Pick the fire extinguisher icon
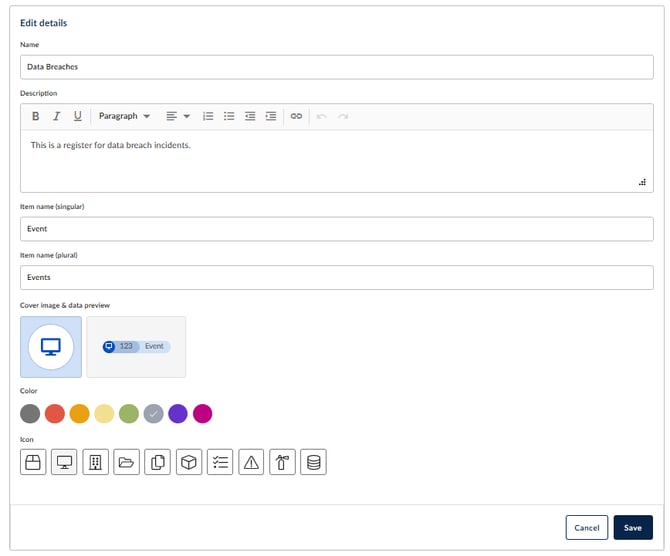The image size is (670, 556). 282,462
